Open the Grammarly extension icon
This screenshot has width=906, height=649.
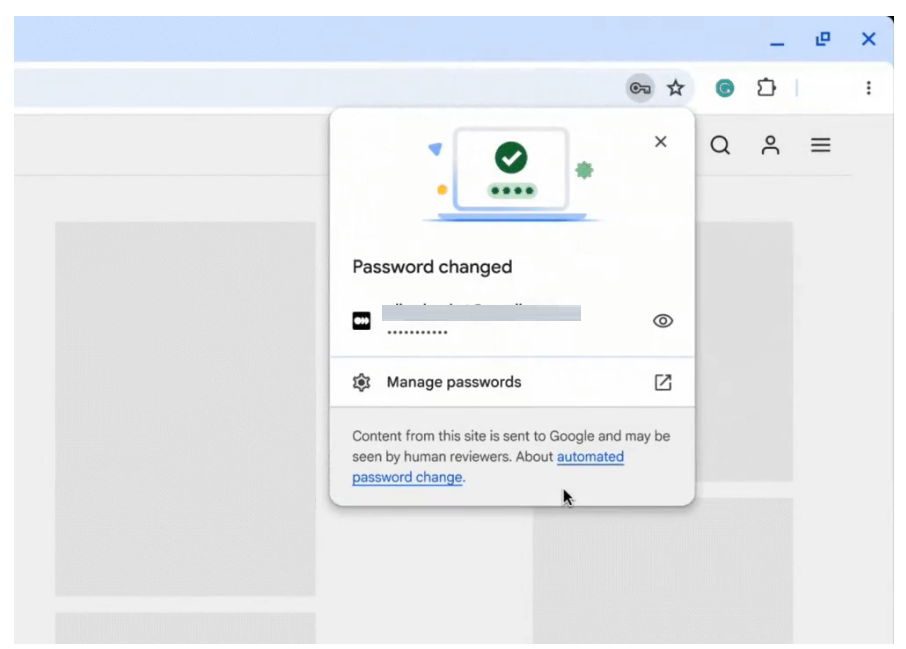point(725,88)
